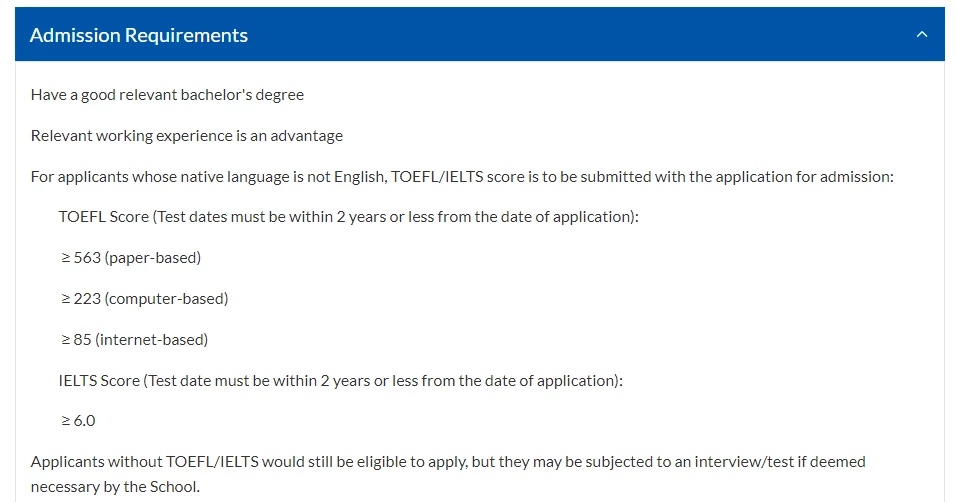Select the TOEFL Score test dates line
Screen dimensions: 956x502
[349, 217]
